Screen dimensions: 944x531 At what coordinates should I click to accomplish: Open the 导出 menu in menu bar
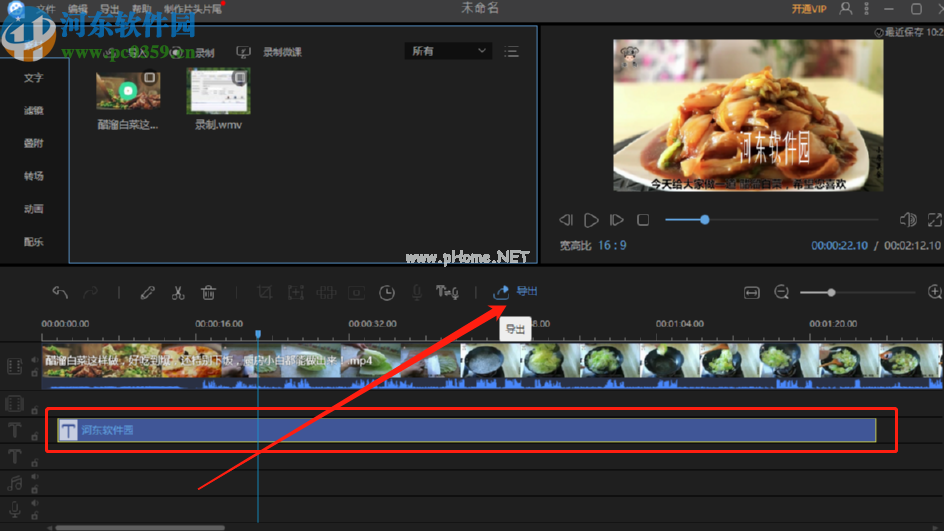click(x=110, y=9)
